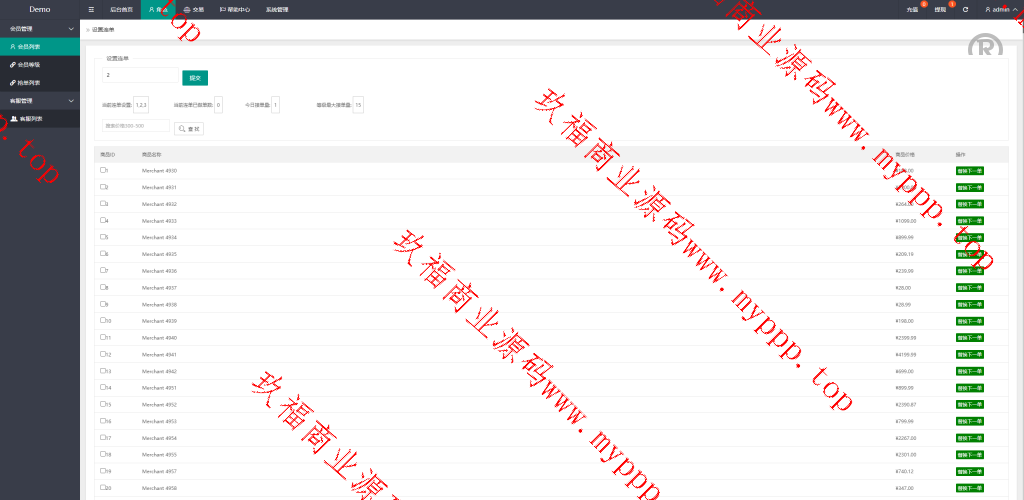The width and height of the screenshot is (1024, 500).
Task: Tick the checkbox for Merchant 4934
Action: point(103,237)
